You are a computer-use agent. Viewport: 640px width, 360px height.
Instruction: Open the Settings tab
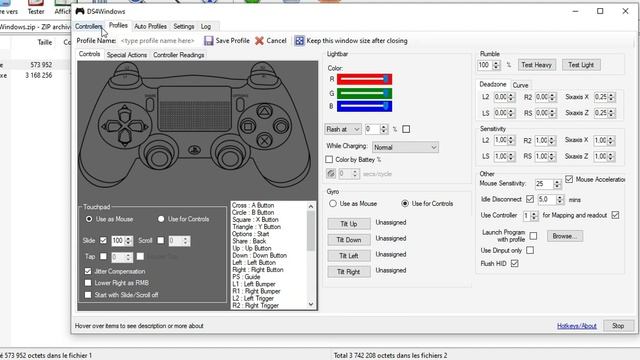click(184, 26)
